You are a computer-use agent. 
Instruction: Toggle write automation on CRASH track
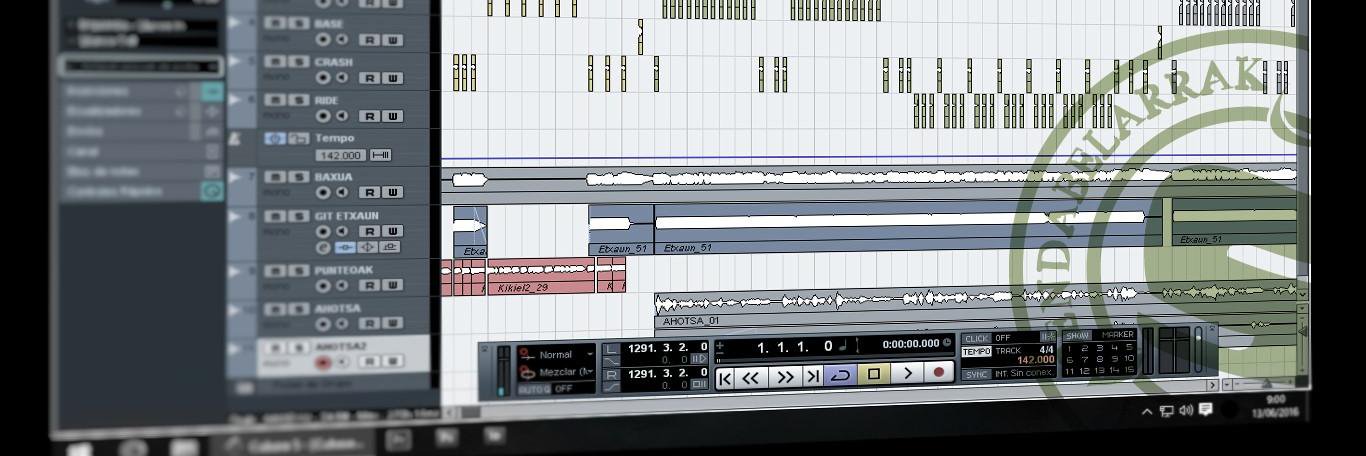point(392,78)
